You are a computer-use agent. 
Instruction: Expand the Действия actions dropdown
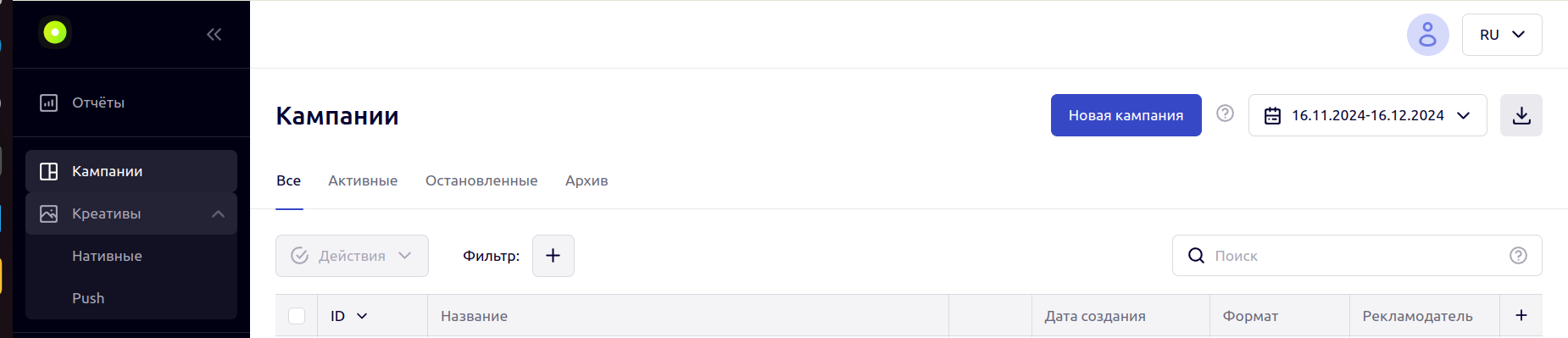tap(352, 256)
